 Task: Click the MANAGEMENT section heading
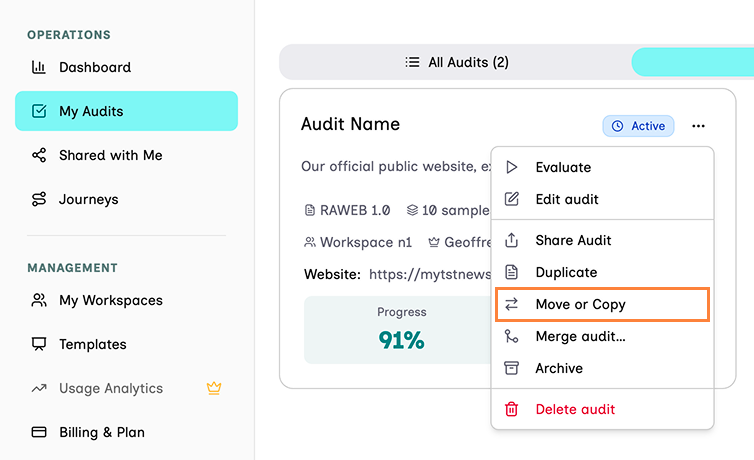coord(72,268)
